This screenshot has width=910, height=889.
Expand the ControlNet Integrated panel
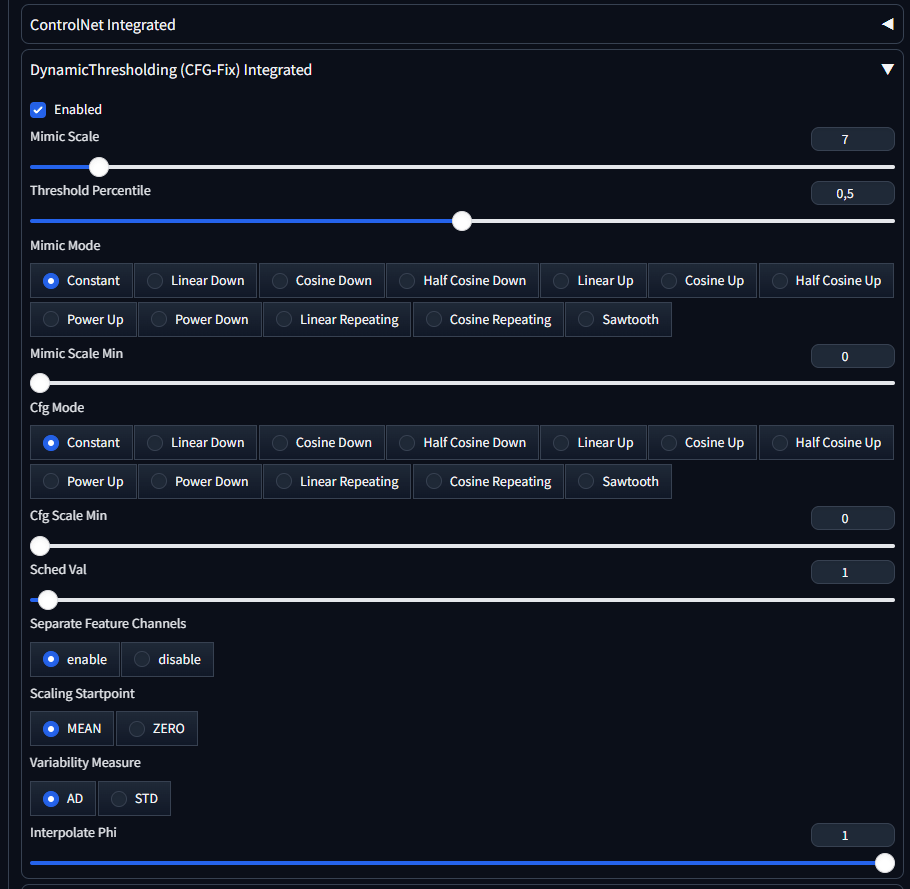pyautogui.click(x=886, y=24)
